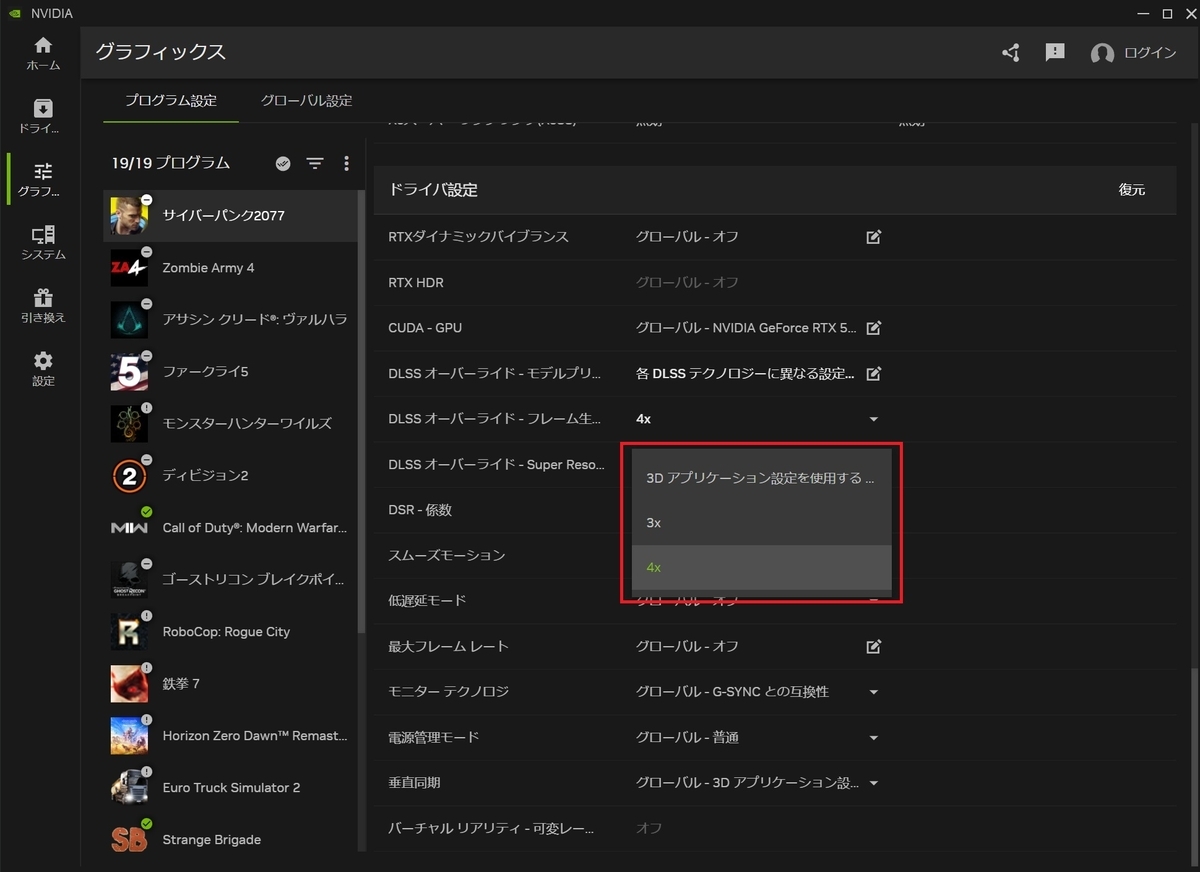Open the Drivers section in the sidebar
Image resolution: width=1200 pixels, height=872 pixels.
(x=42, y=117)
